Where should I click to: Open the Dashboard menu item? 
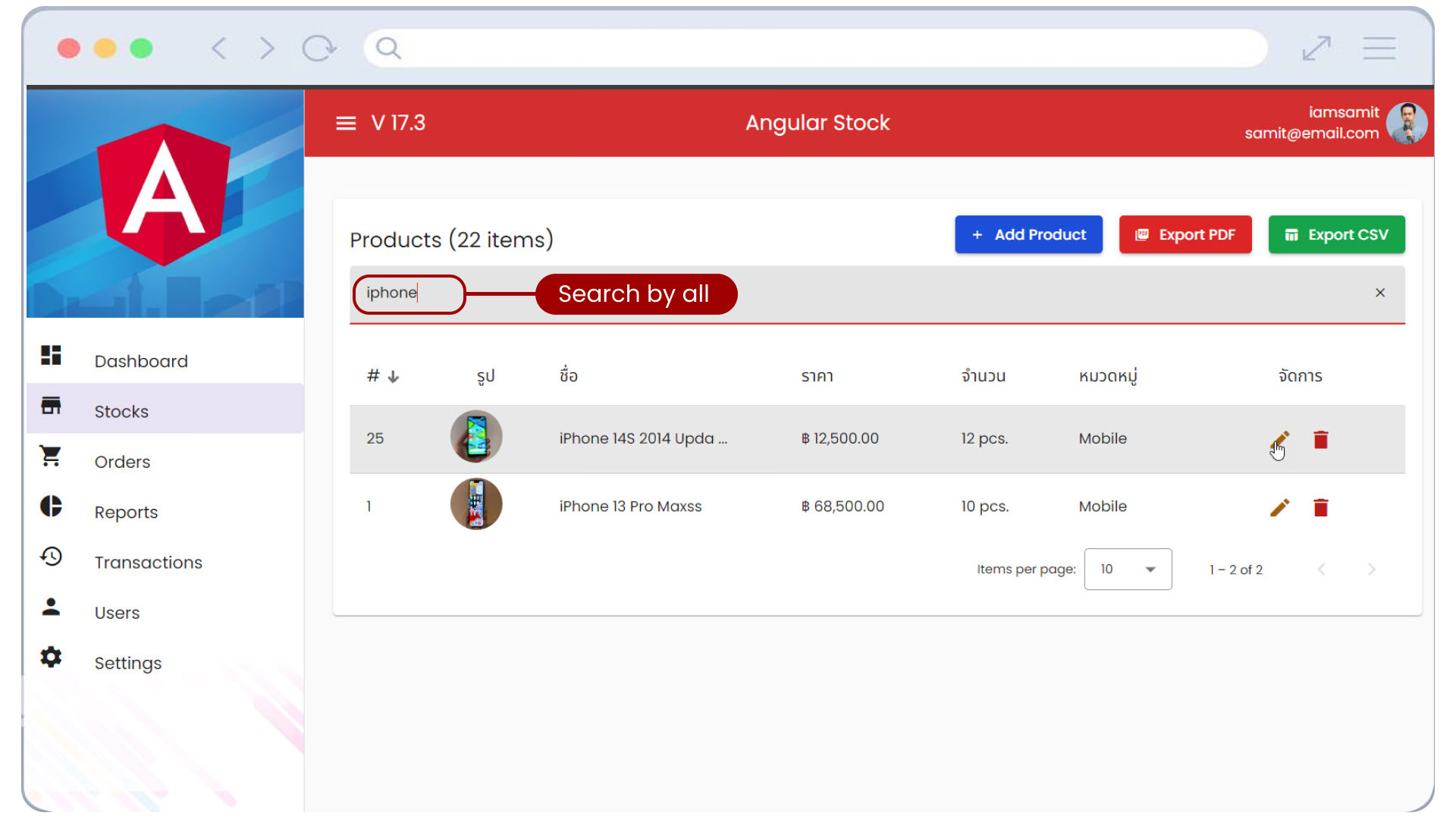point(165,361)
